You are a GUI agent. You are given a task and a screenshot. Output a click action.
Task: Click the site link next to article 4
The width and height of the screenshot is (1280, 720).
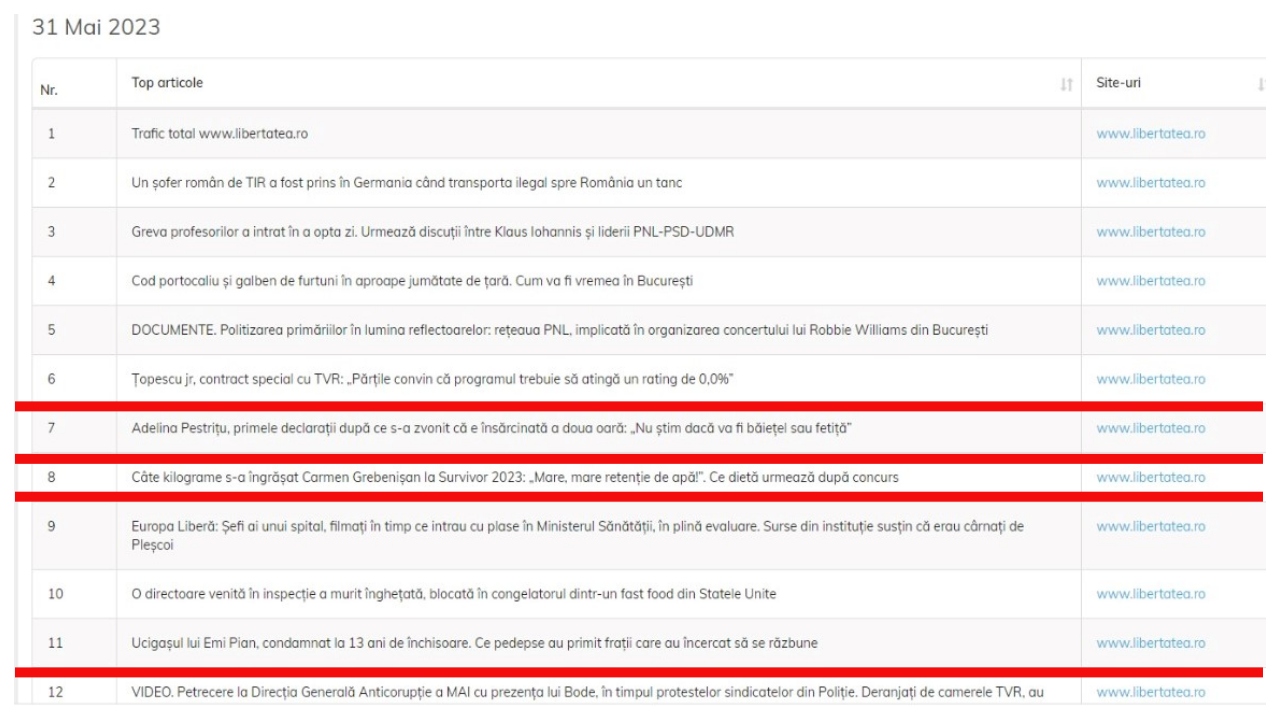[x=1150, y=281]
